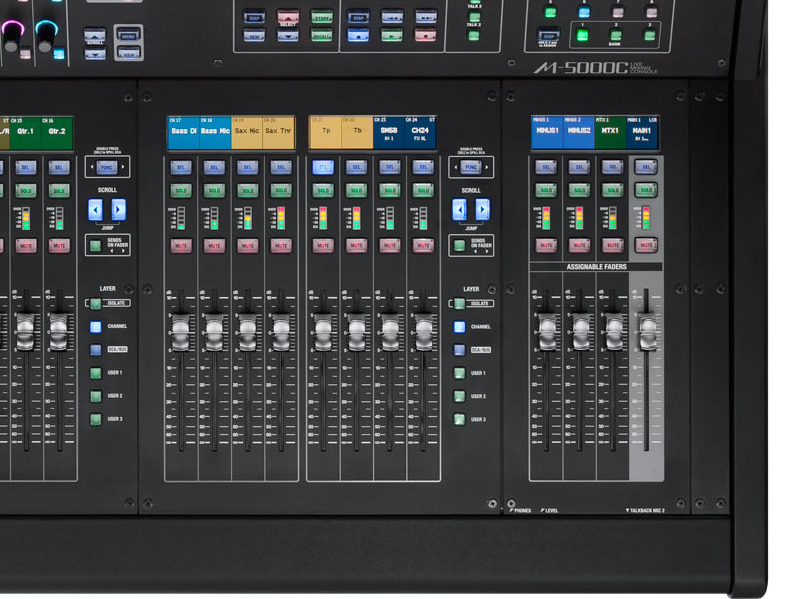Screen dimensions: 807x599
Task: Push the green RECALL scene button
Action: pos(322,35)
